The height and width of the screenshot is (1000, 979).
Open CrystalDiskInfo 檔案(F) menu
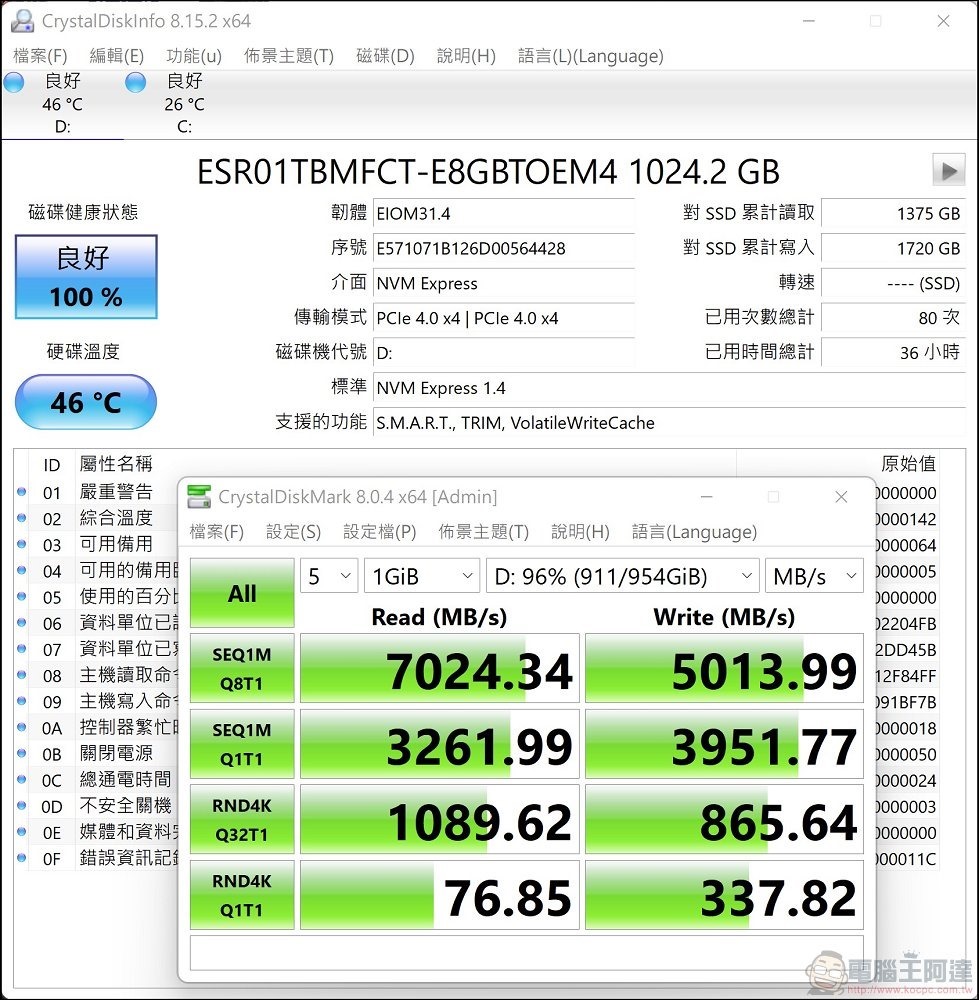[x=40, y=56]
